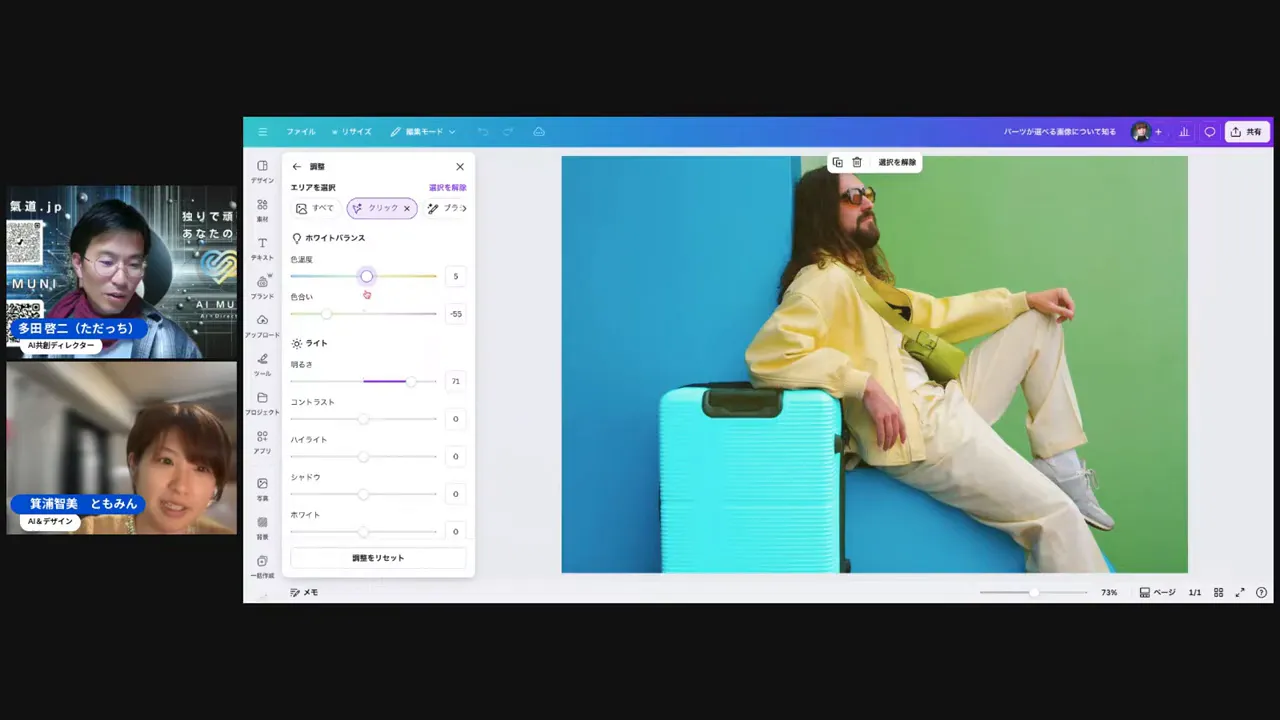Screen dimensions: 1280x720
Task: Click the 明るさ value field showing 71
Action: point(456,381)
